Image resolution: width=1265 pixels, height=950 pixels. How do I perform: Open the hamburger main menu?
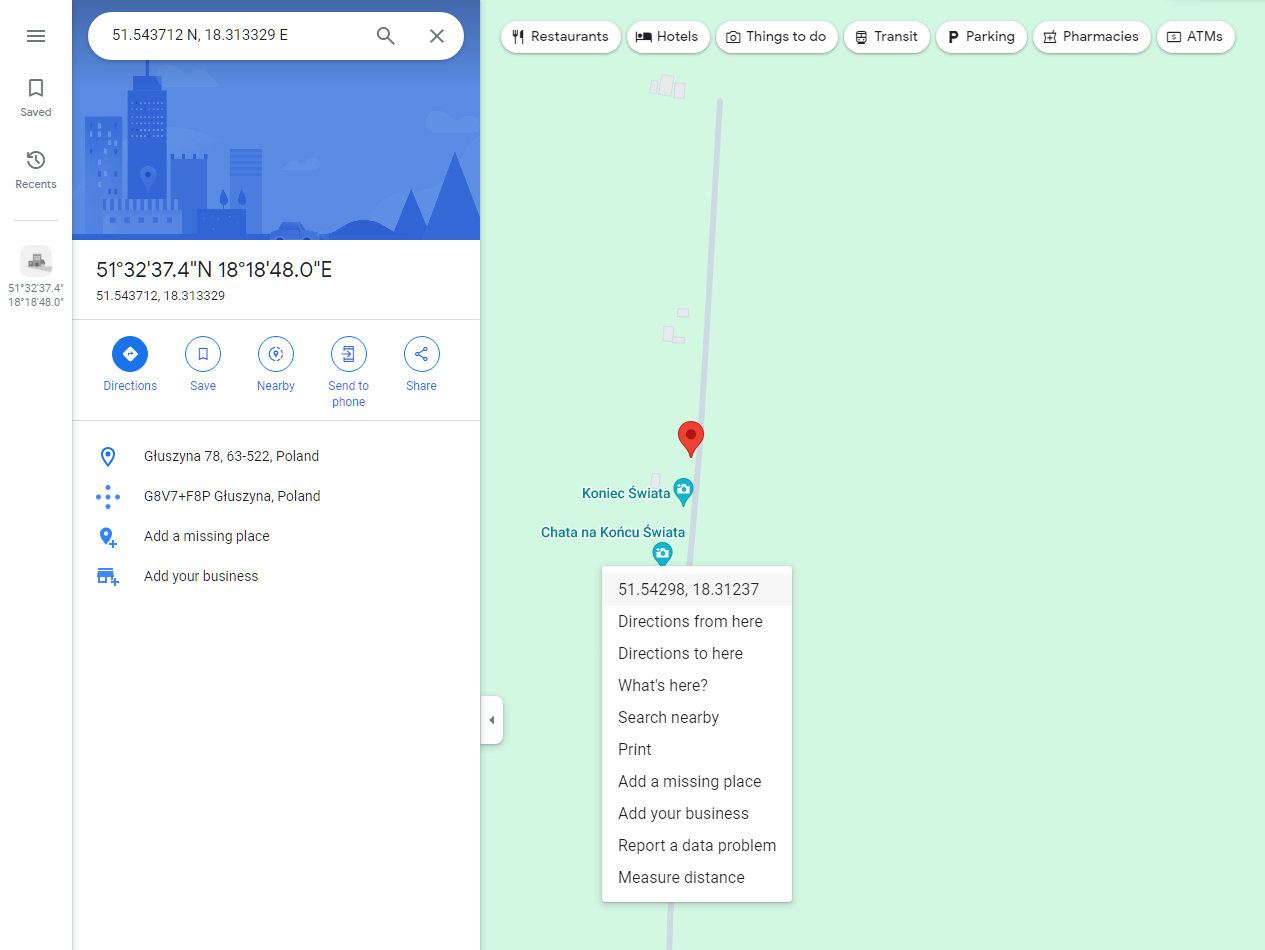36,36
